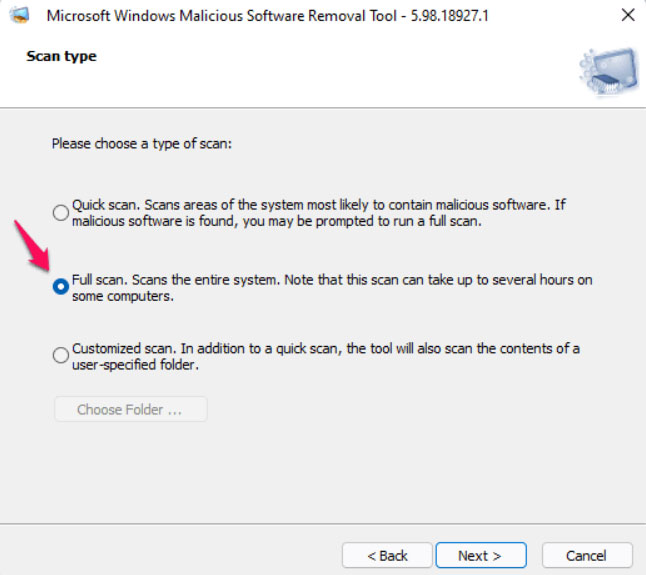Click "Please choose a type of scan" prompt
Viewport: 646px width, 575px height.
tap(142, 144)
